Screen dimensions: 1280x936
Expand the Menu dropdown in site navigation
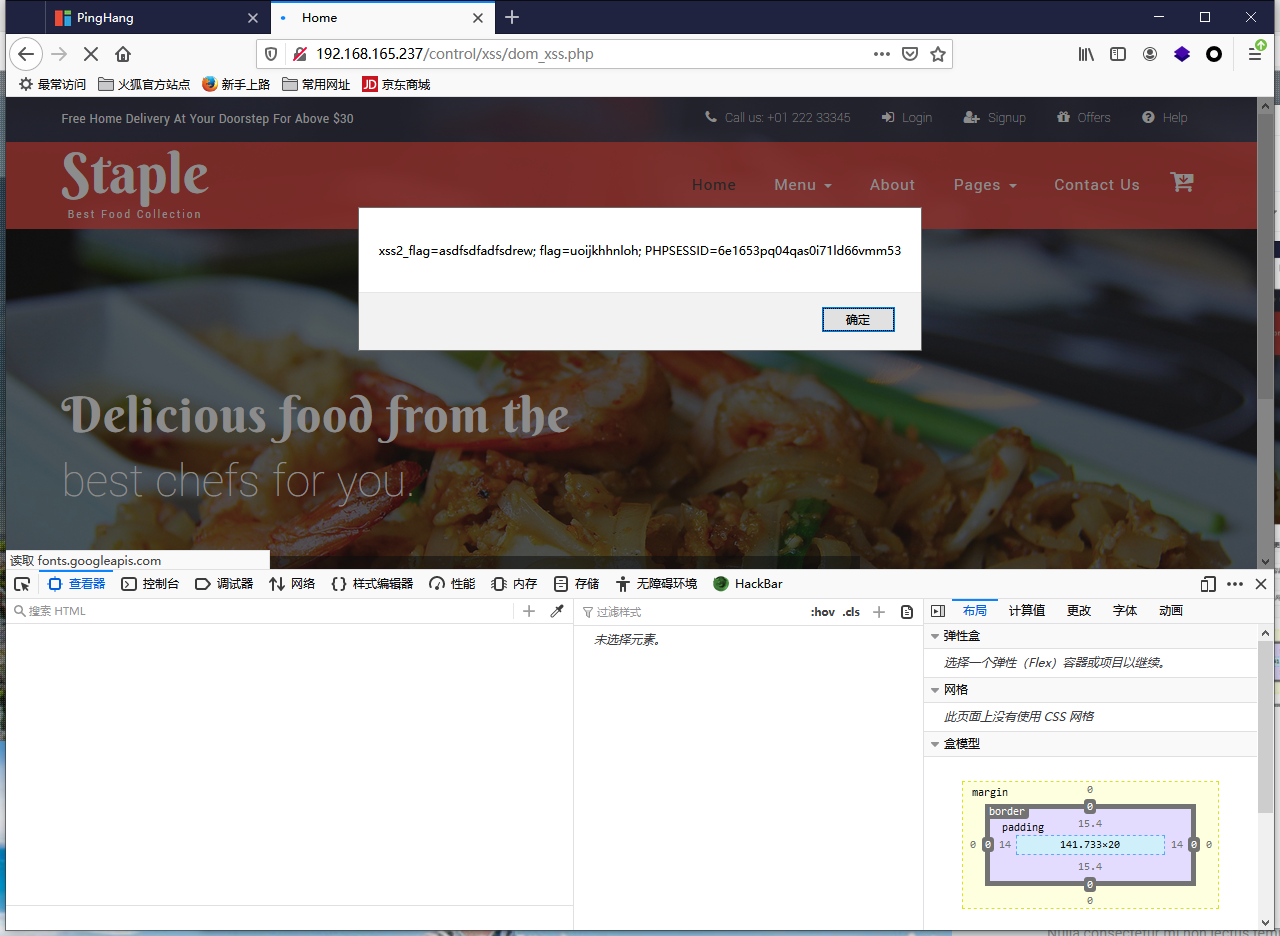point(803,185)
